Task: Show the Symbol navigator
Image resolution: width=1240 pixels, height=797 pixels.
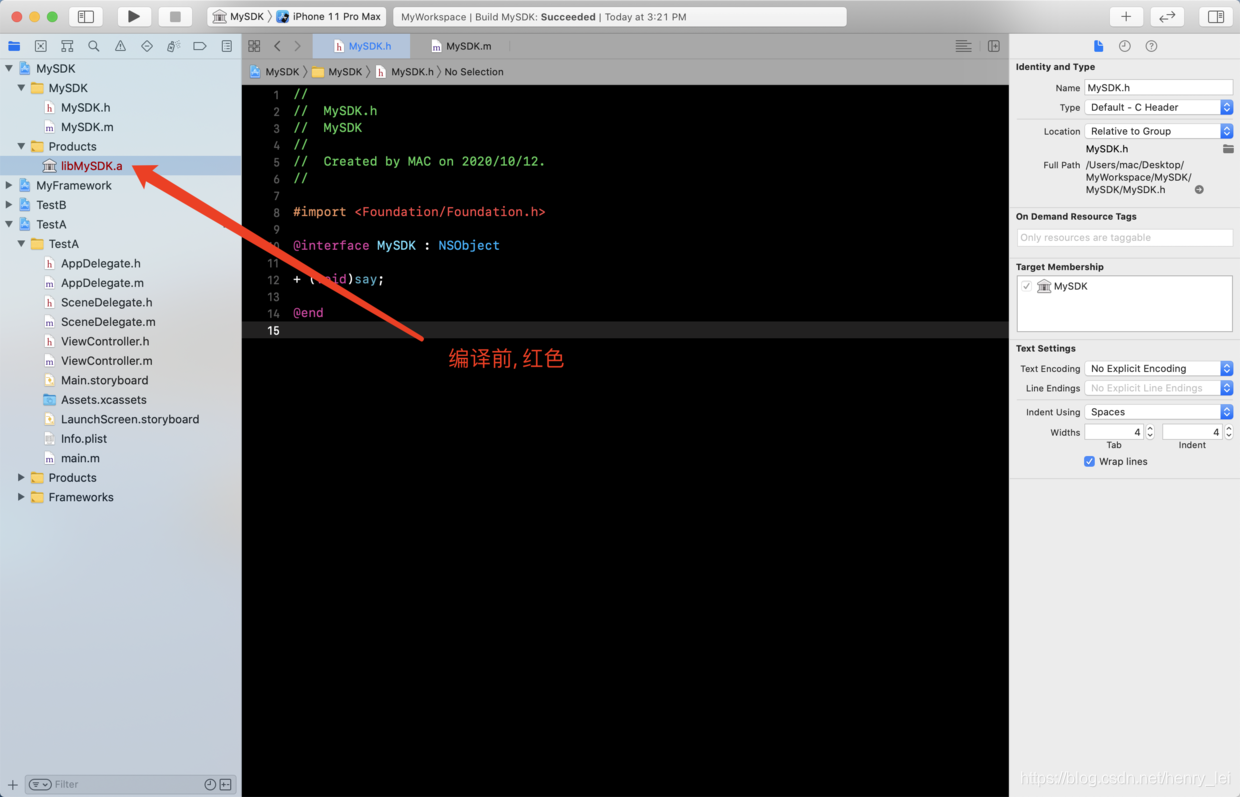Action: pyautogui.click(x=67, y=46)
